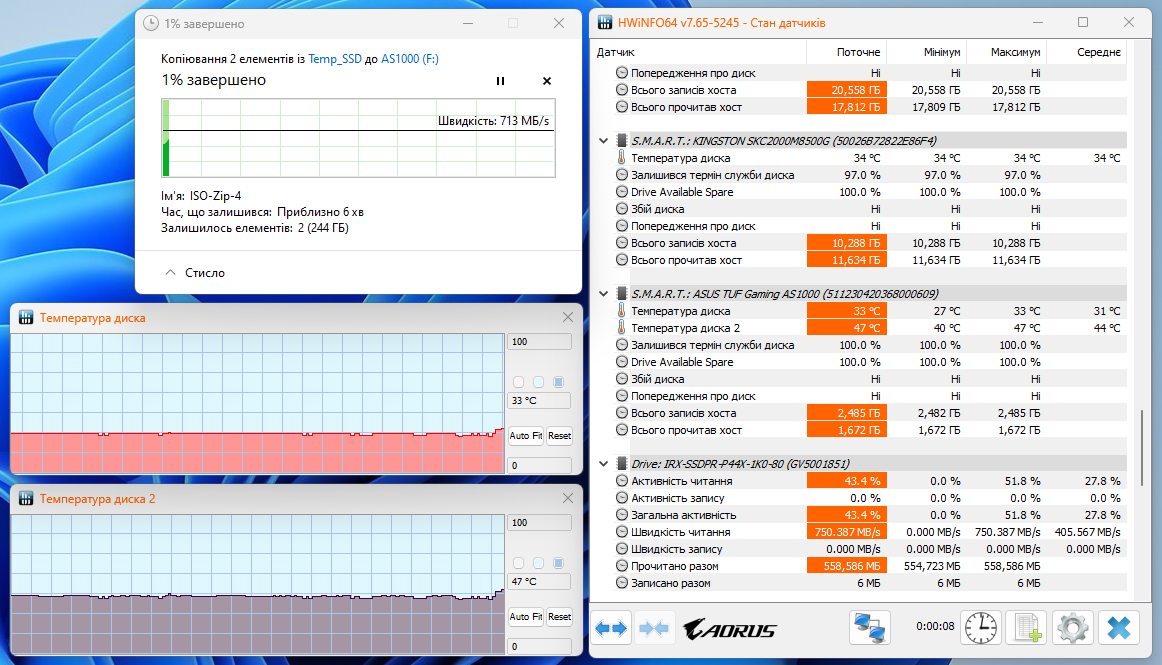This screenshot has width=1162, height=665.
Task: Open HWiNFO sensor settings gear icon
Action: point(1072,628)
